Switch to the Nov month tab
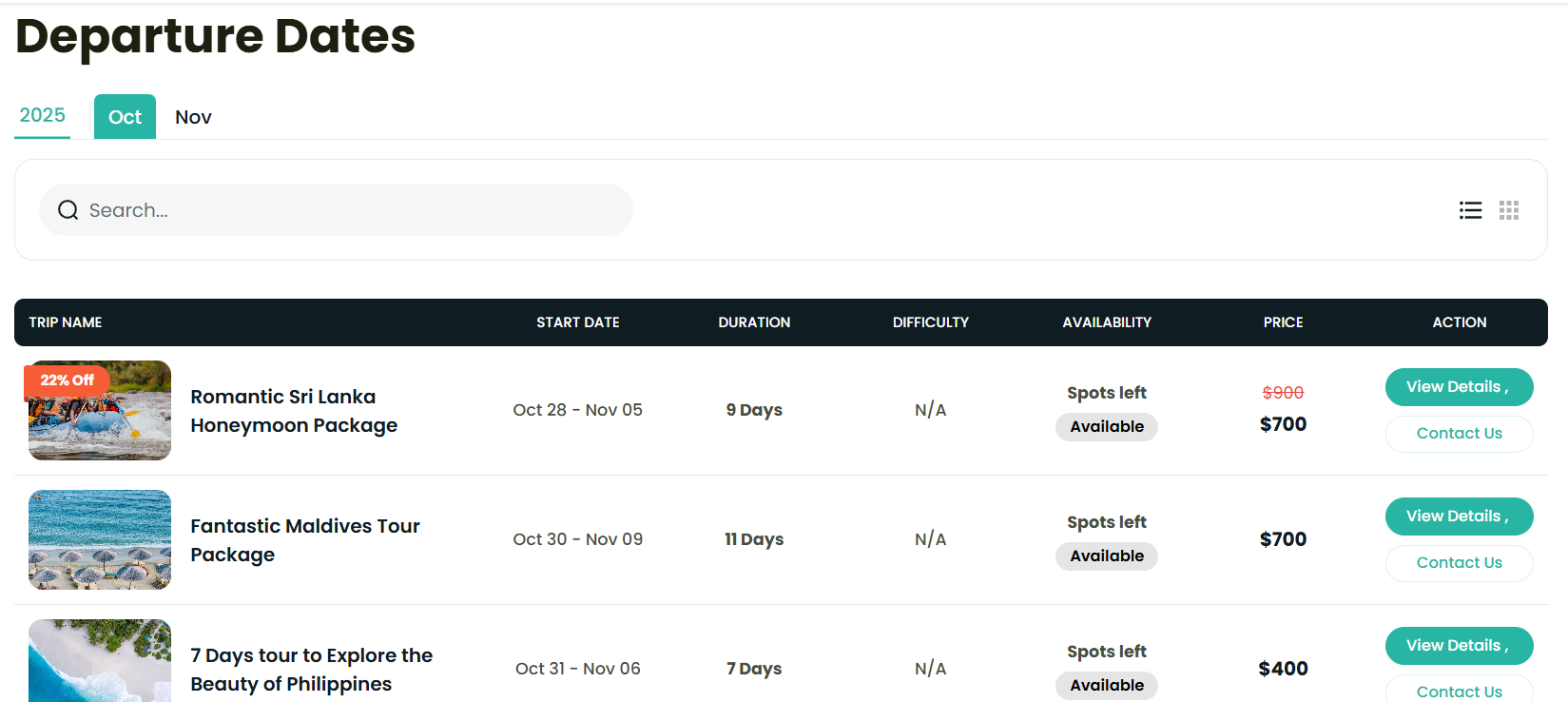Screen dimensions: 1568x702 (x=193, y=117)
